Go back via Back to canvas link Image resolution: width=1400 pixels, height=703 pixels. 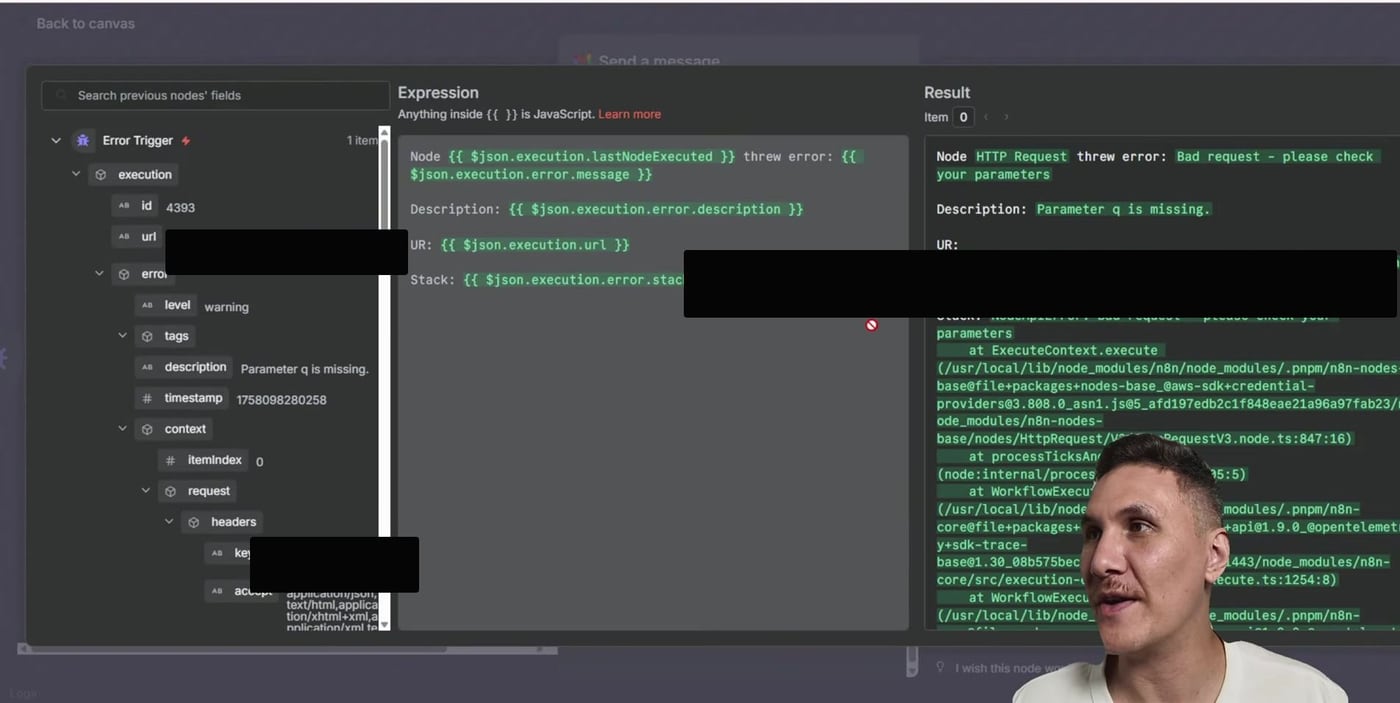point(86,23)
